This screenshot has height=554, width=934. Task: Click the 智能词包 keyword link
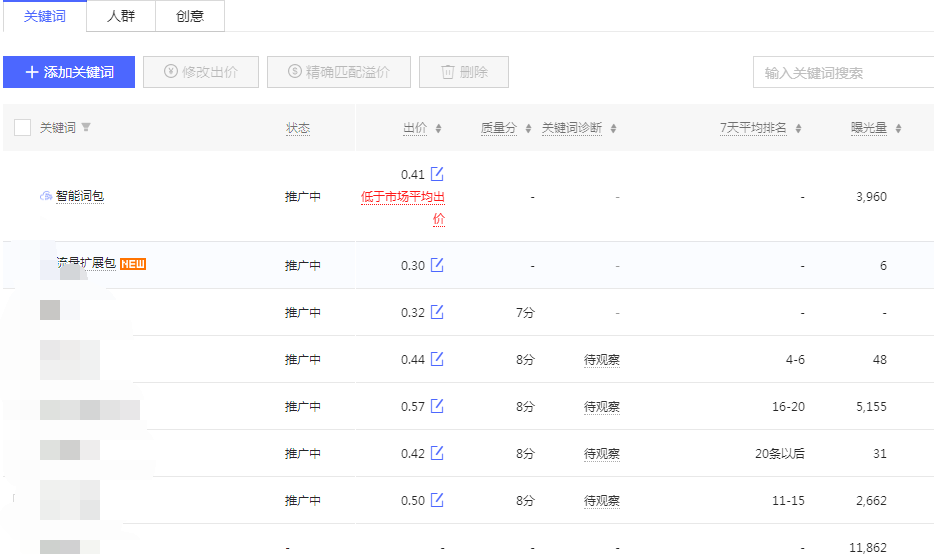(80, 196)
